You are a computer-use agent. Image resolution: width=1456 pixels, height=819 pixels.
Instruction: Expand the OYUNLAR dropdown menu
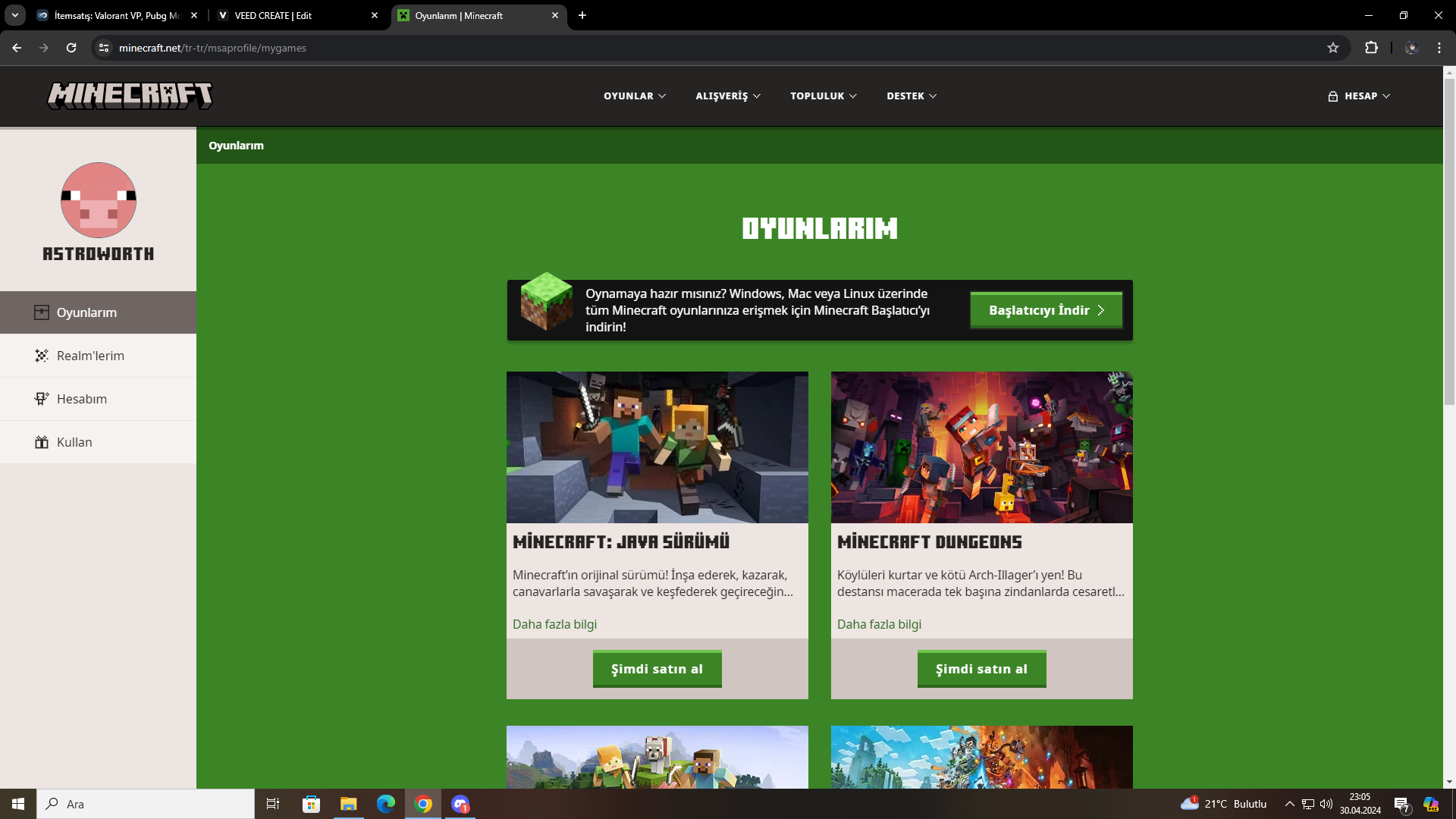tap(635, 96)
